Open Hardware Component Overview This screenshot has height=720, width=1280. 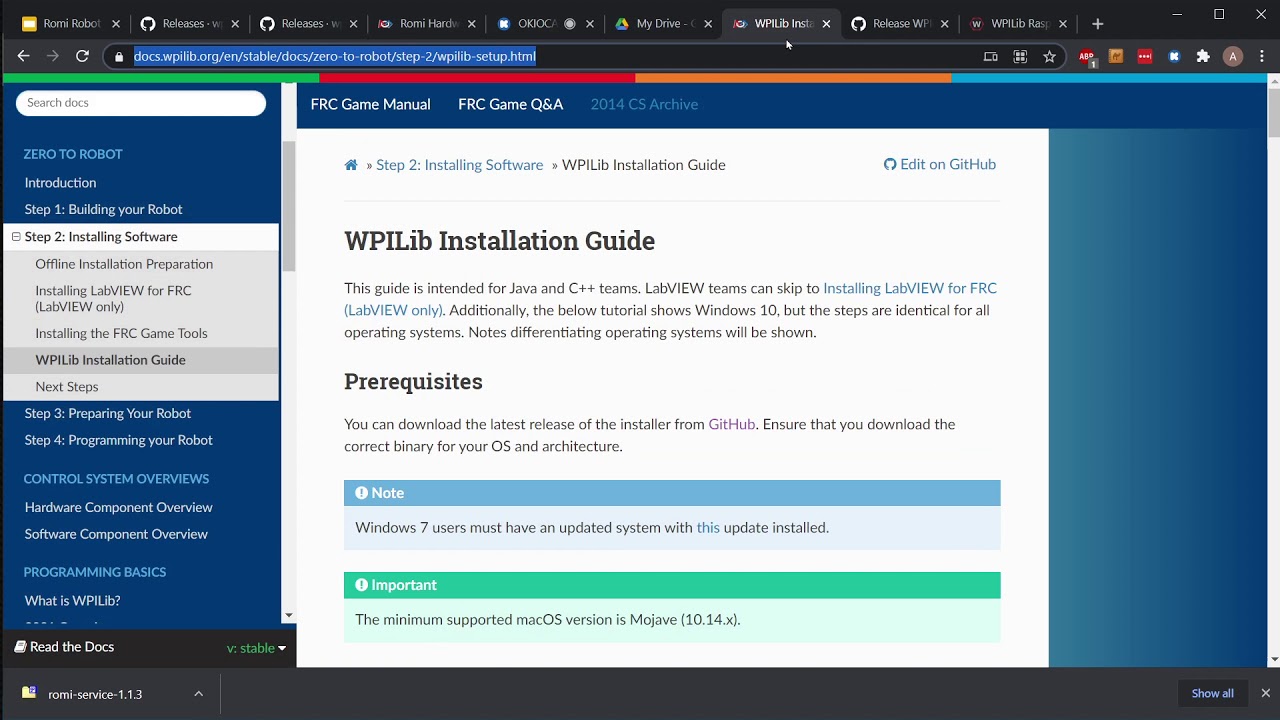(x=118, y=507)
